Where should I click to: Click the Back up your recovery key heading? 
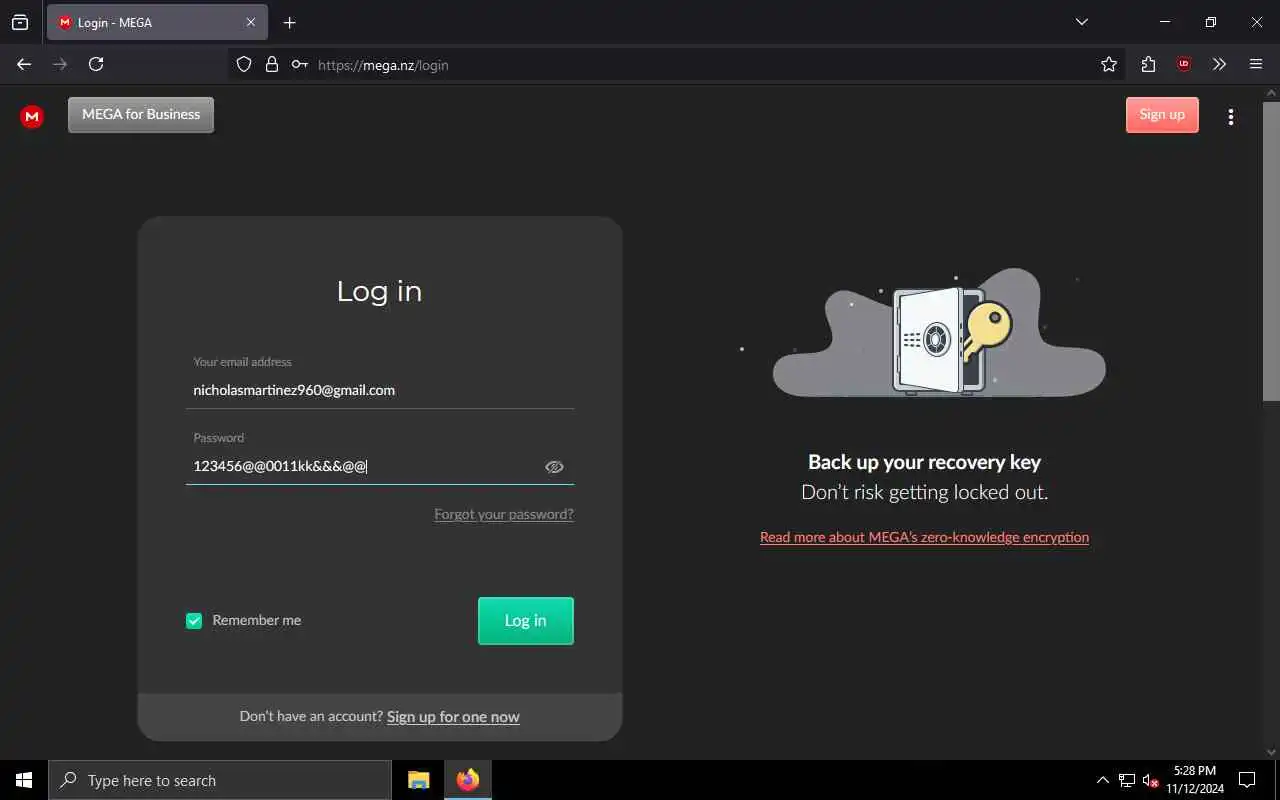(924, 462)
